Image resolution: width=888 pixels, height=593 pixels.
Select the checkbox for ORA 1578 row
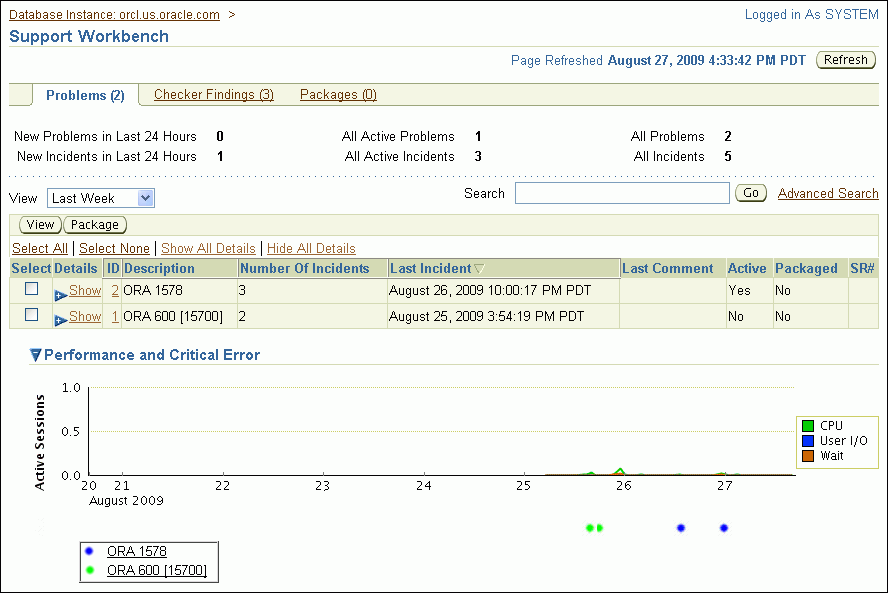click(31, 289)
